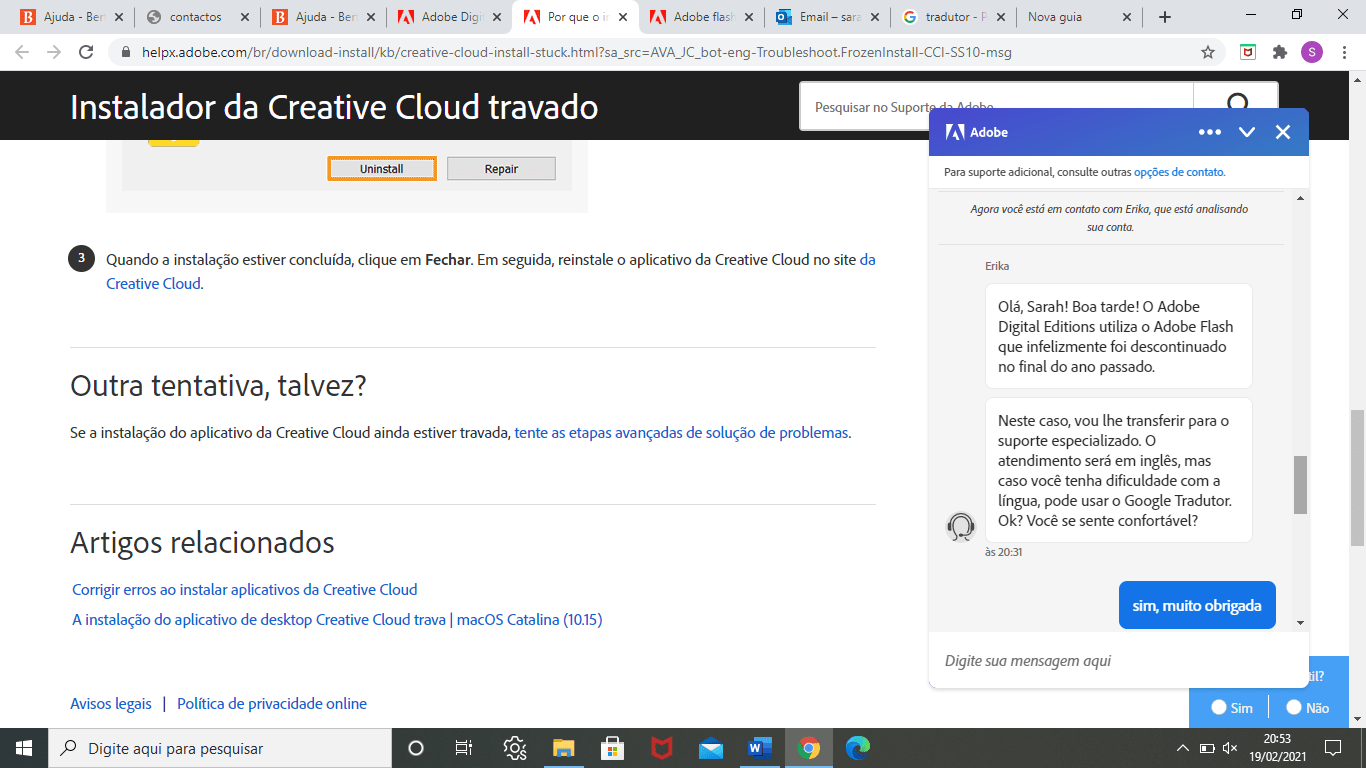The image size is (1366, 768).
Task: Open the Windows Start menu
Action: pos(24,748)
